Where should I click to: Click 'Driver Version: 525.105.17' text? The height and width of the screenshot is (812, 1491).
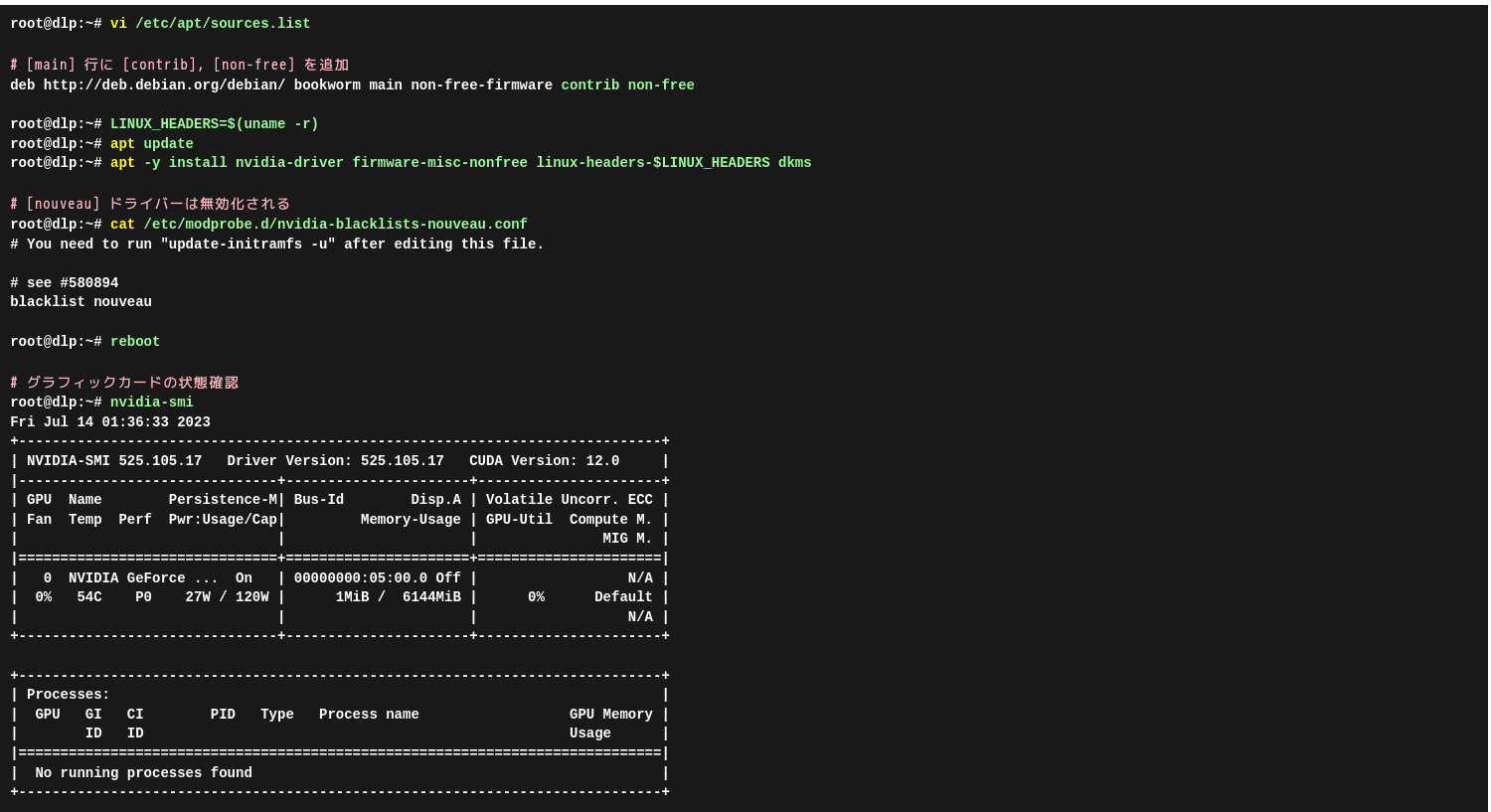336,461
